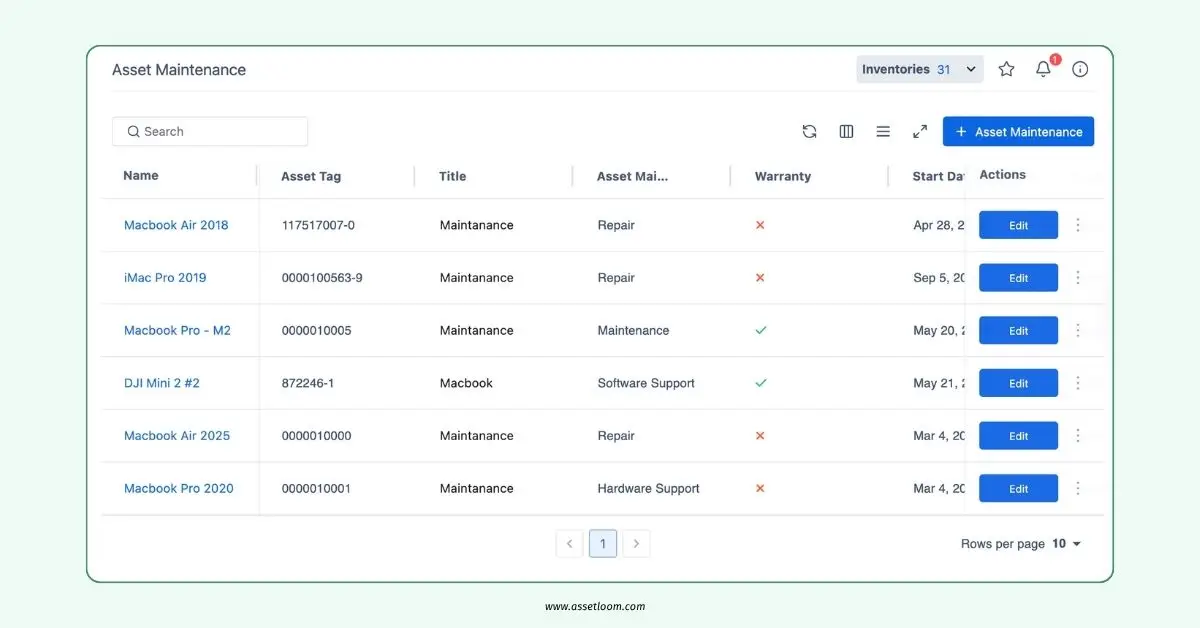Edit the Macbook Air 2025 row
The width and height of the screenshot is (1200, 628).
[x=1018, y=436]
